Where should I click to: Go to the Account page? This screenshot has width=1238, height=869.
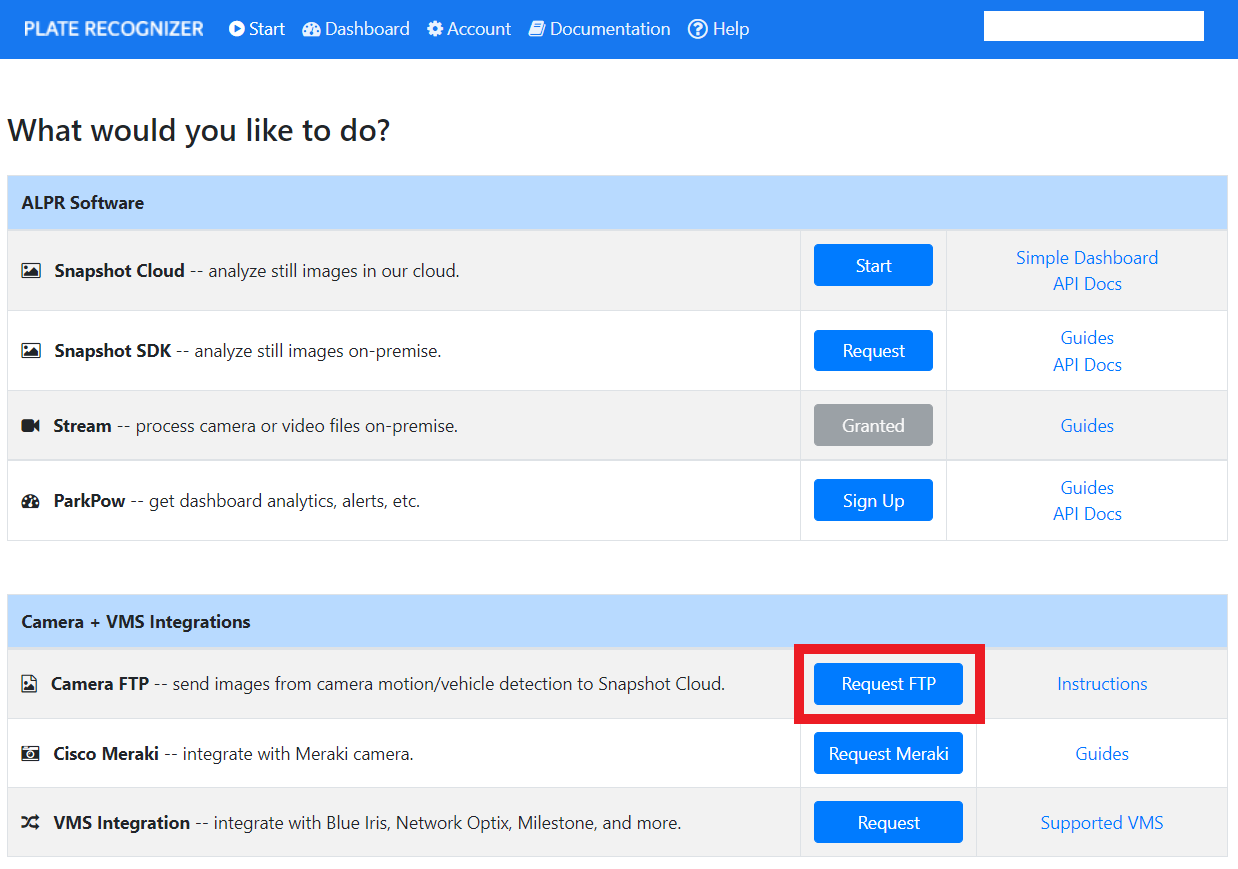(x=469, y=29)
